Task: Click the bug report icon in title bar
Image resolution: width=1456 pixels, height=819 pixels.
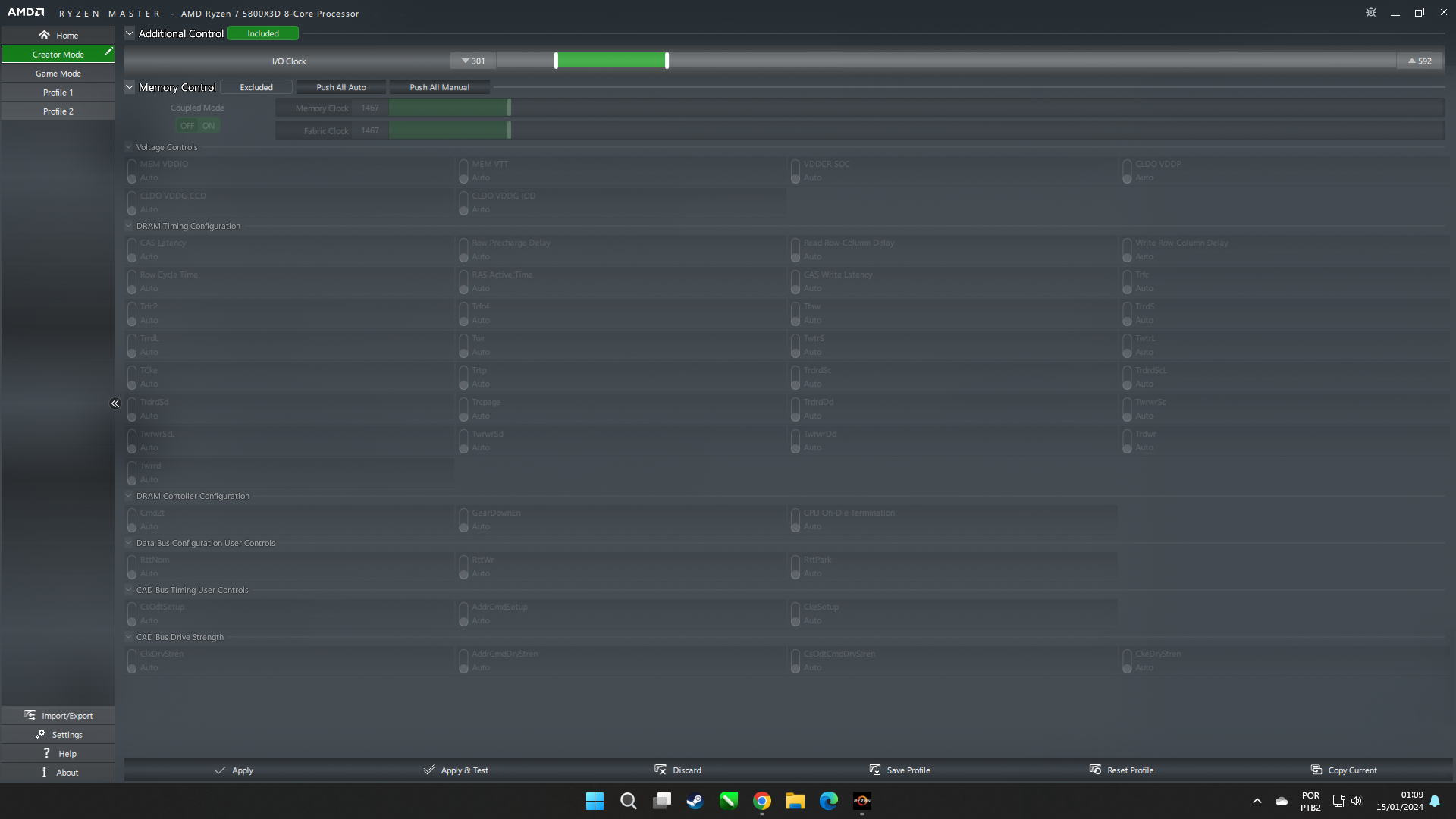Action: tap(1371, 12)
